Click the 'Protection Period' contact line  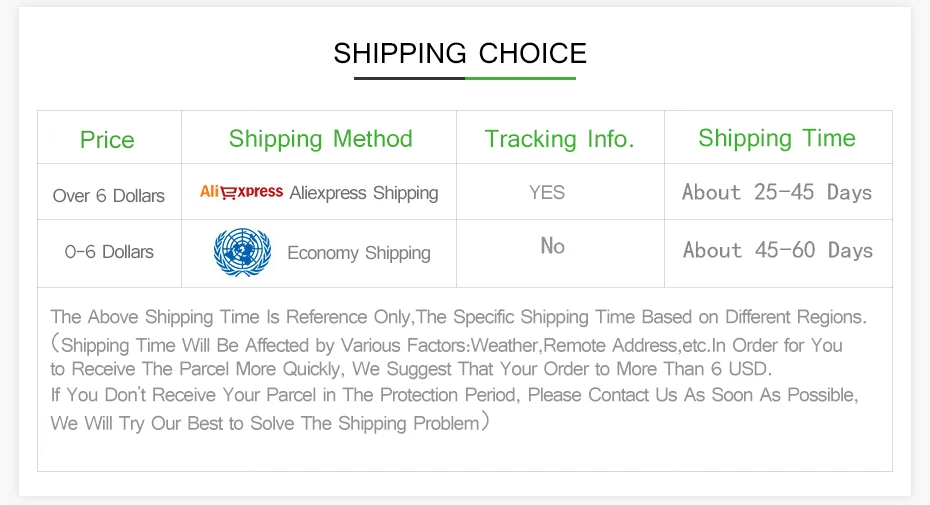[x=453, y=395]
